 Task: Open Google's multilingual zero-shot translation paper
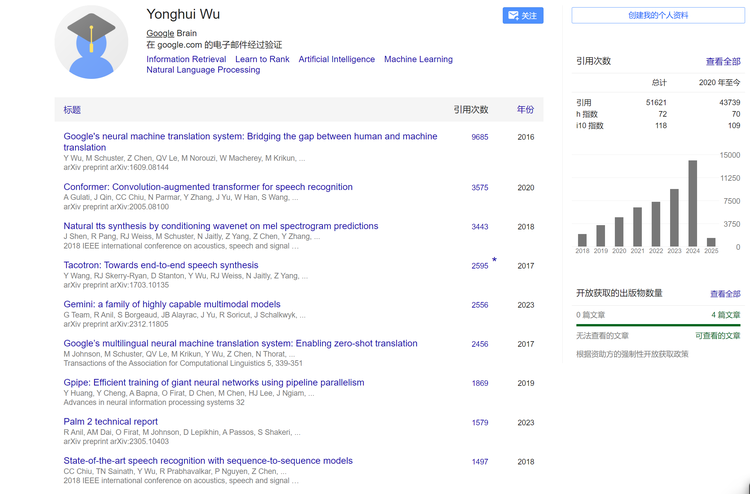click(x=241, y=343)
